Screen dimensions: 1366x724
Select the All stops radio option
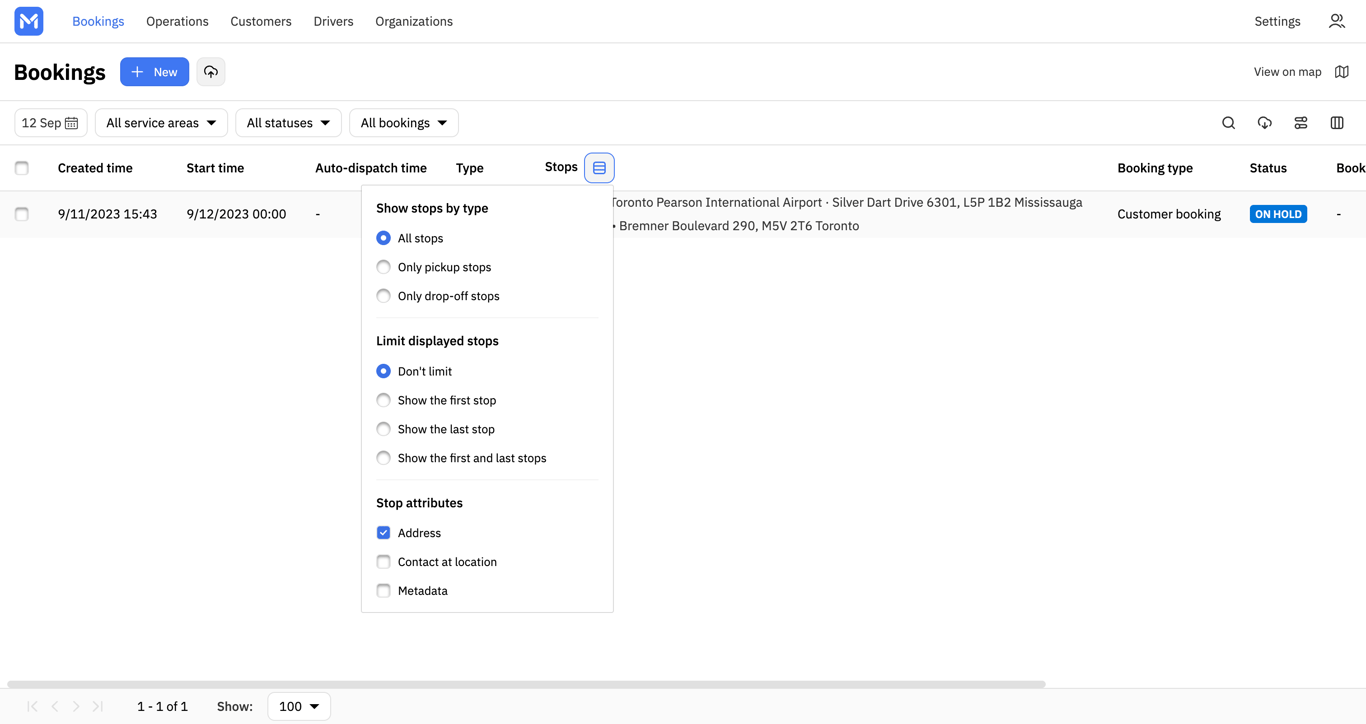coord(383,238)
